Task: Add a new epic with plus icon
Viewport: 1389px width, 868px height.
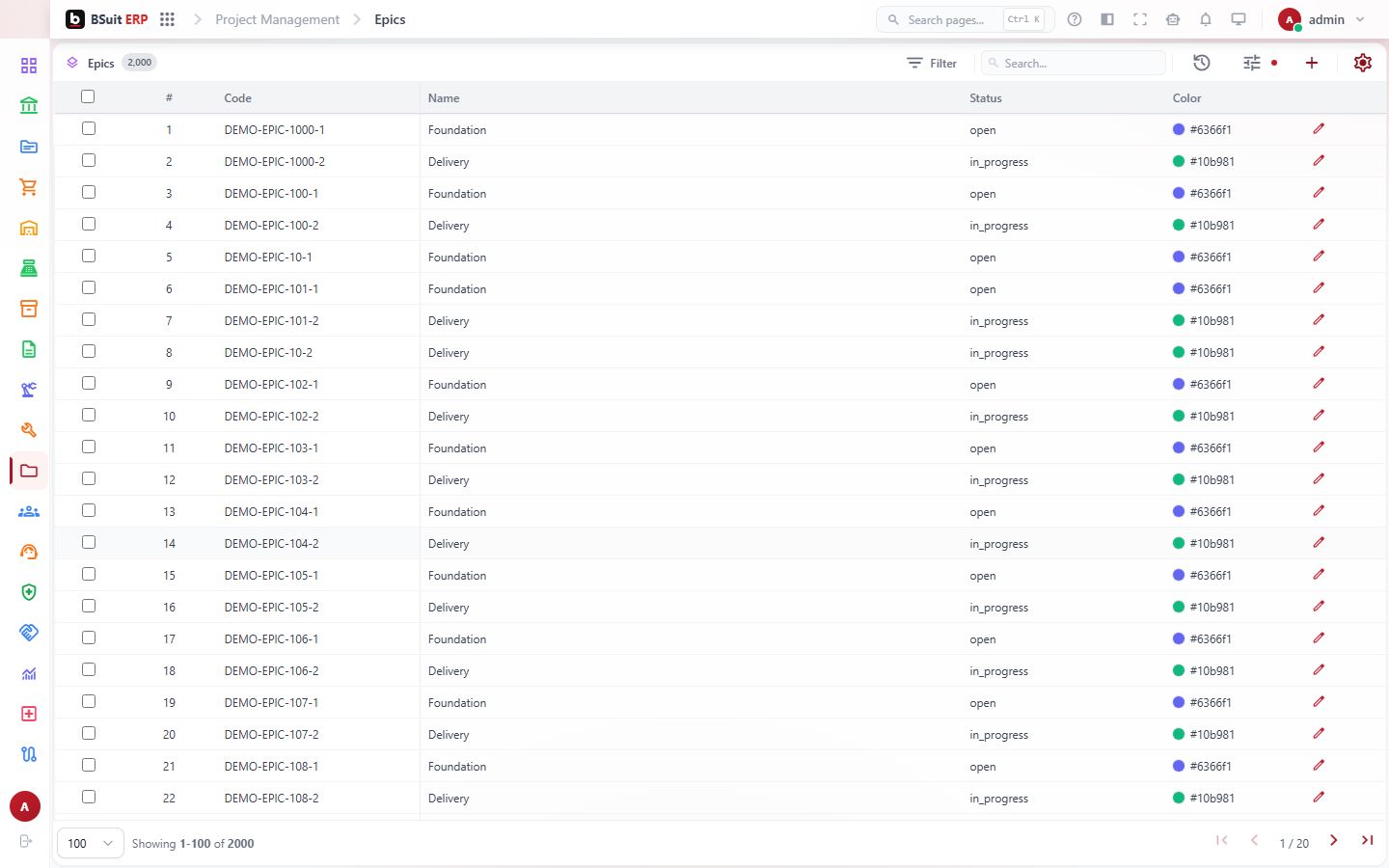Action: point(1312,63)
